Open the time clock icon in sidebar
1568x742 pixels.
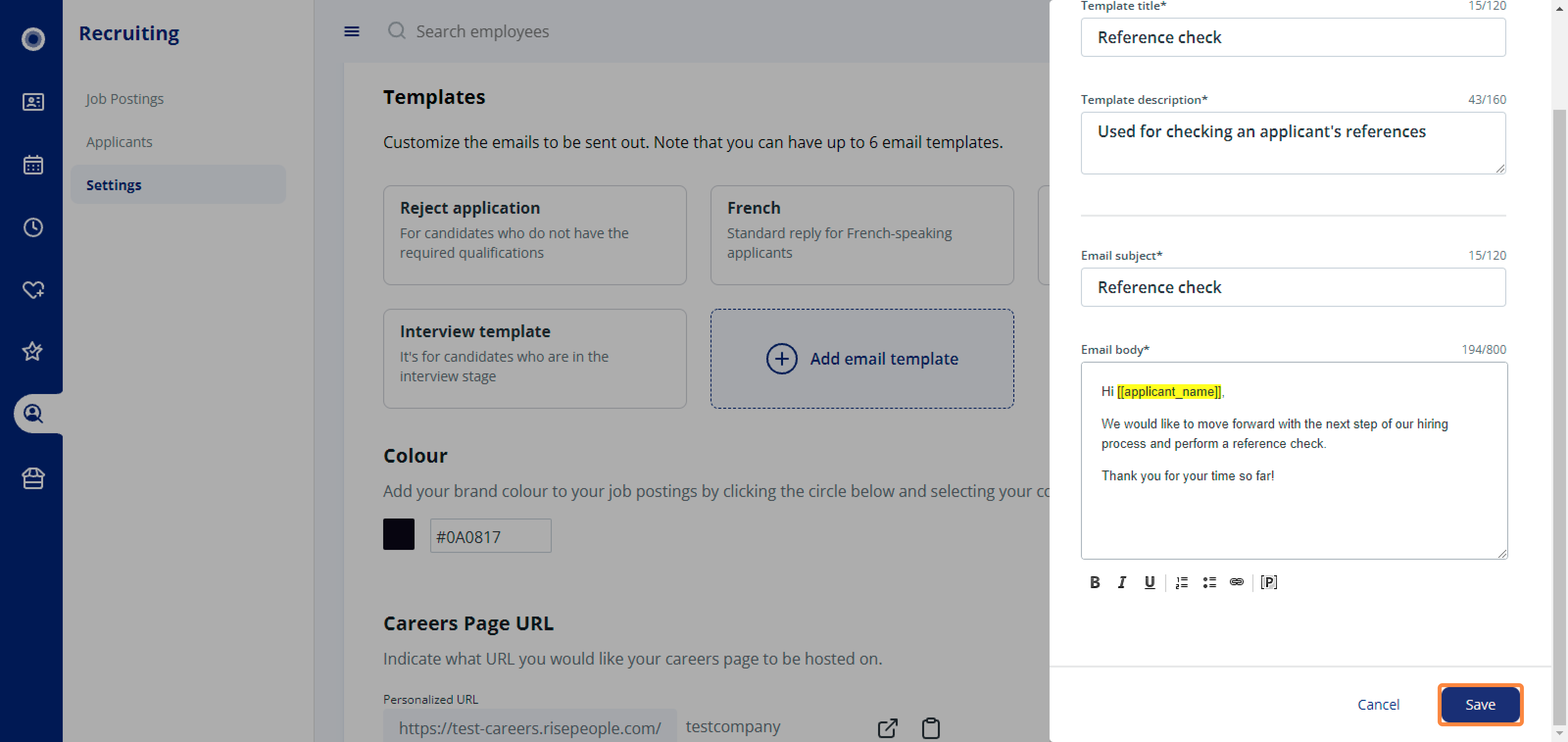coord(33,227)
